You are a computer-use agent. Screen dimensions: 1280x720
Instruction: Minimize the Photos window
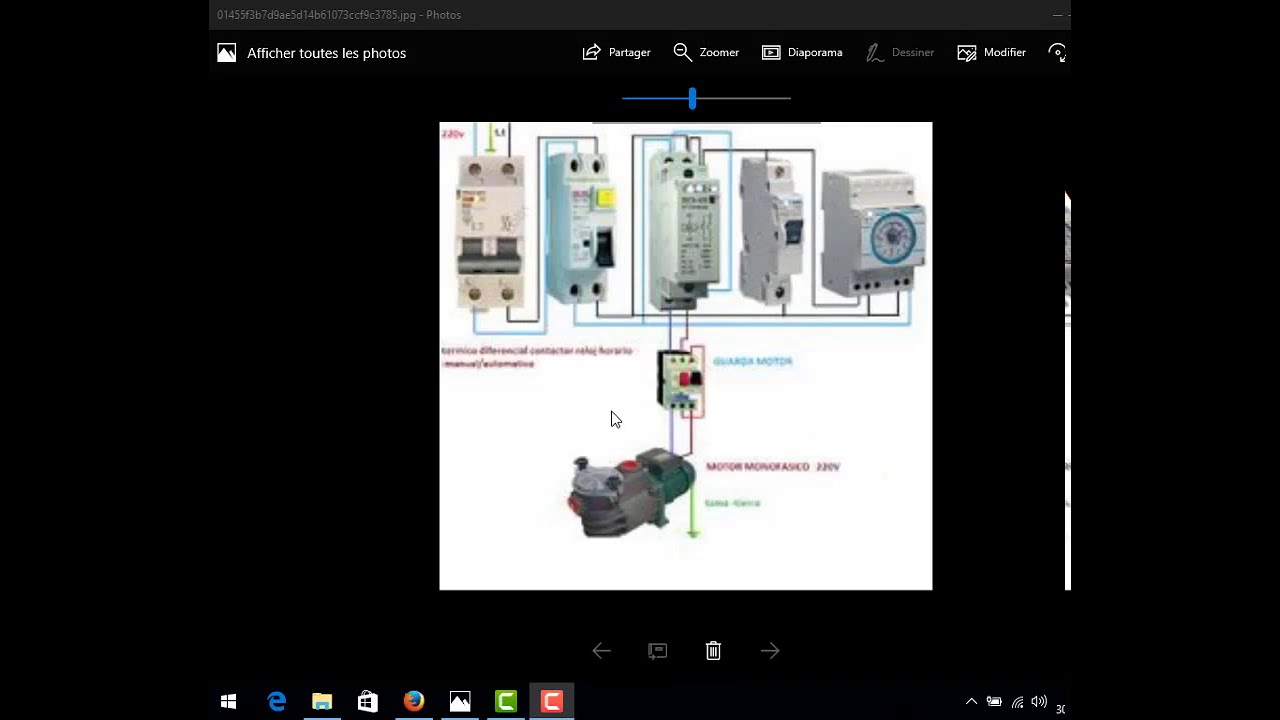point(1057,15)
